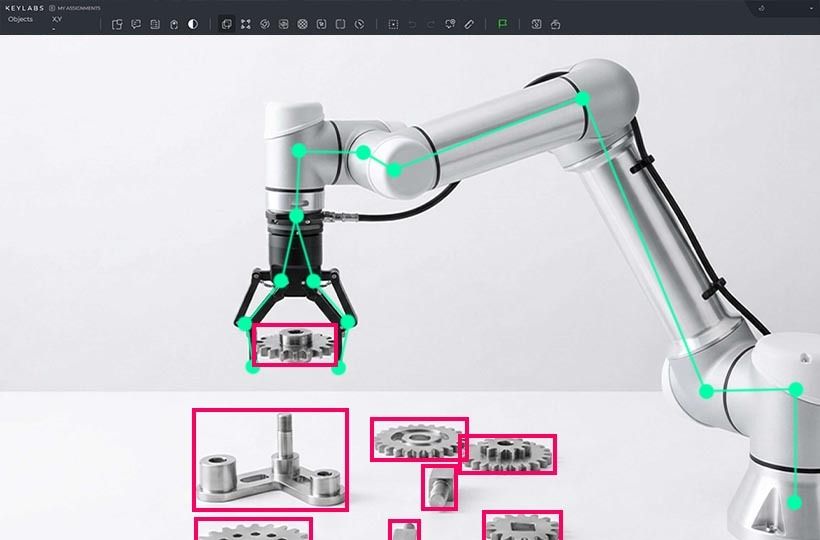Image resolution: width=820 pixels, height=540 pixels.
Task: Click the overlapping panels icon left of comment bubble
Action: pyautogui.click(x=117, y=24)
